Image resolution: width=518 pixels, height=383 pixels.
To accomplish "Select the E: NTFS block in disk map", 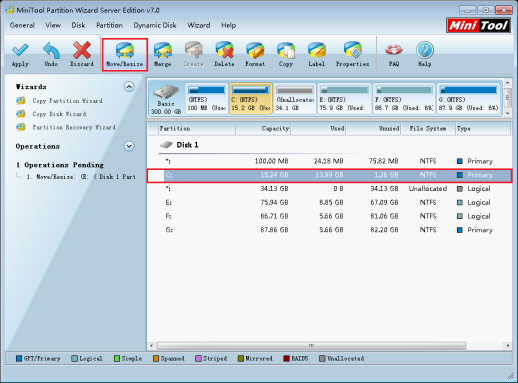I will click(x=344, y=99).
